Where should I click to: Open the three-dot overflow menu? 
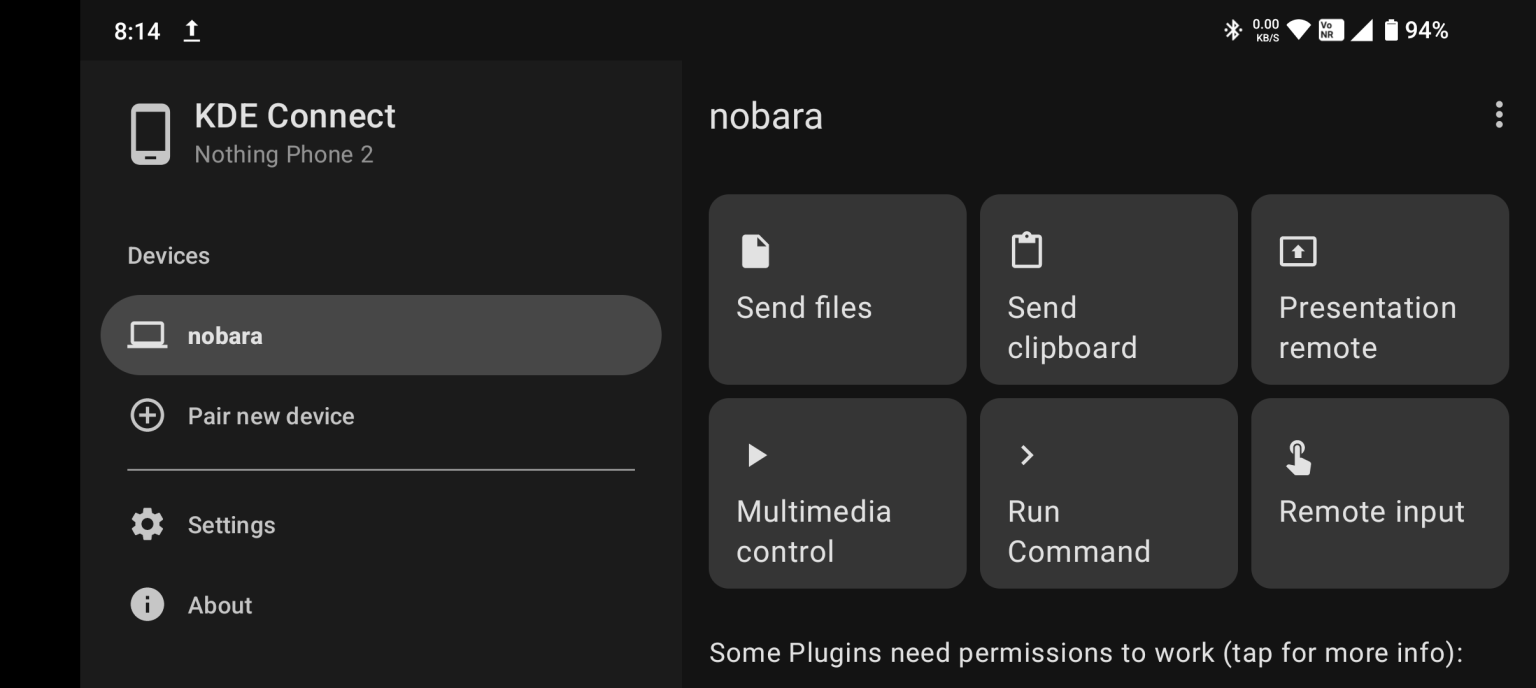(1499, 115)
